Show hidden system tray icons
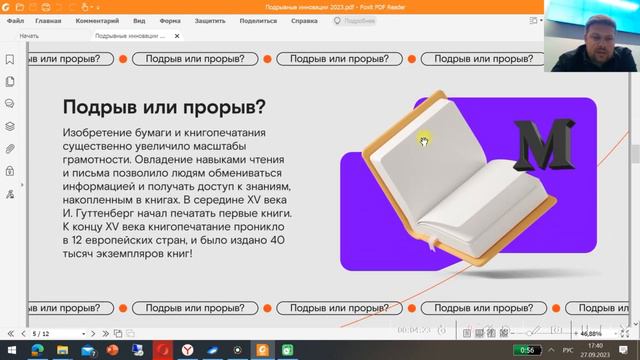640x360 pixels. tap(551, 350)
